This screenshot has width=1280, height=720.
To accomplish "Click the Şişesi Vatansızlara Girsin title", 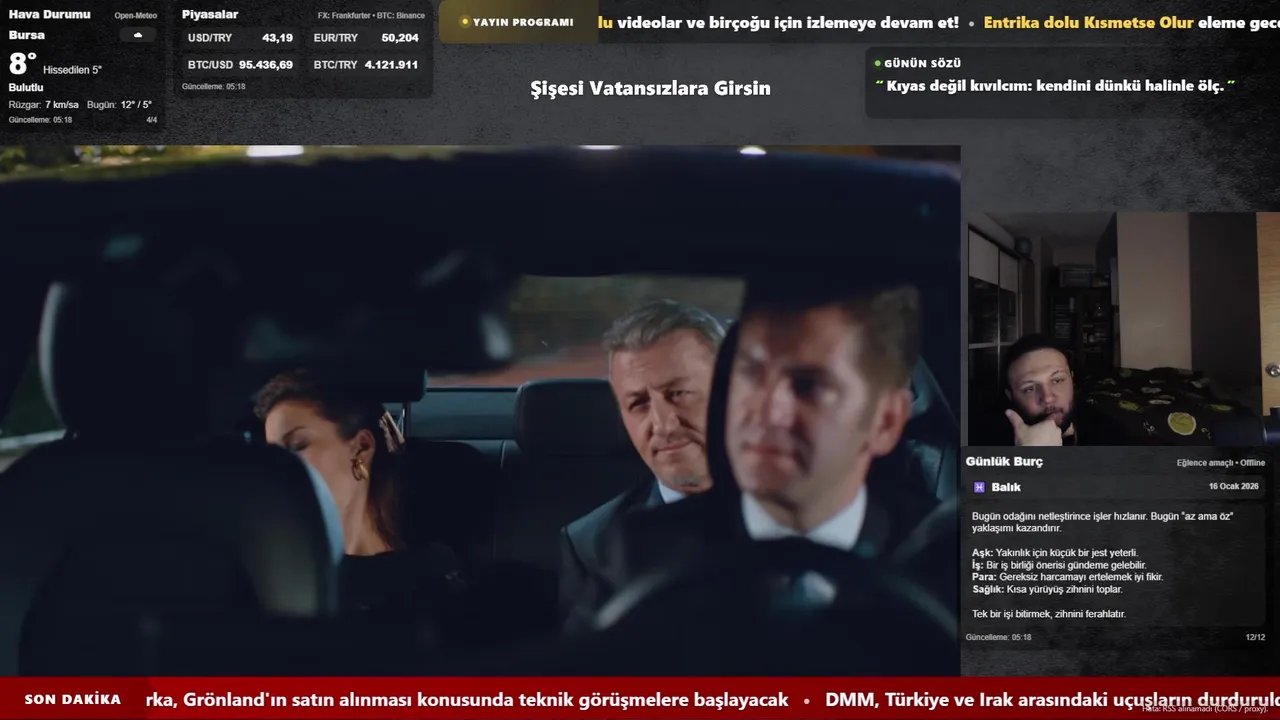I will point(650,88).
